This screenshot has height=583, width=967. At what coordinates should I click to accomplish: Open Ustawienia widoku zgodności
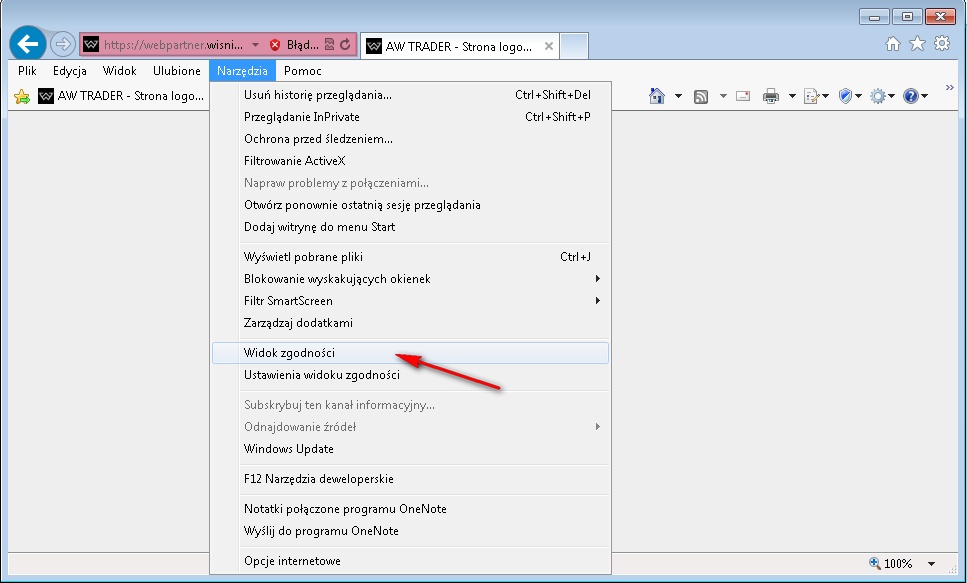(x=410, y=375)
